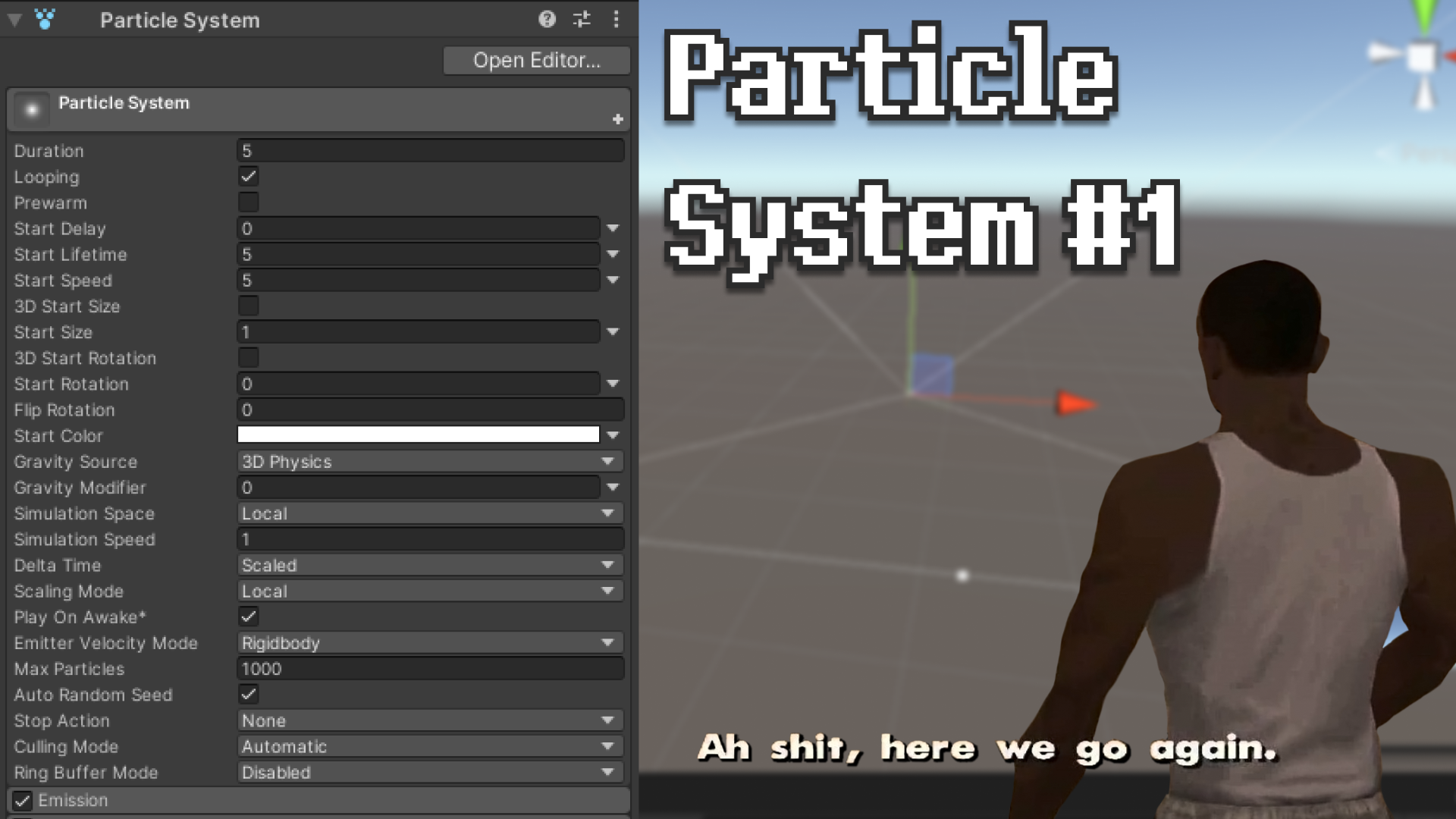Open the Gravity Modifier mode dropdown arrow
Screen dimensions: 1456x819
[x=613, y=488]
